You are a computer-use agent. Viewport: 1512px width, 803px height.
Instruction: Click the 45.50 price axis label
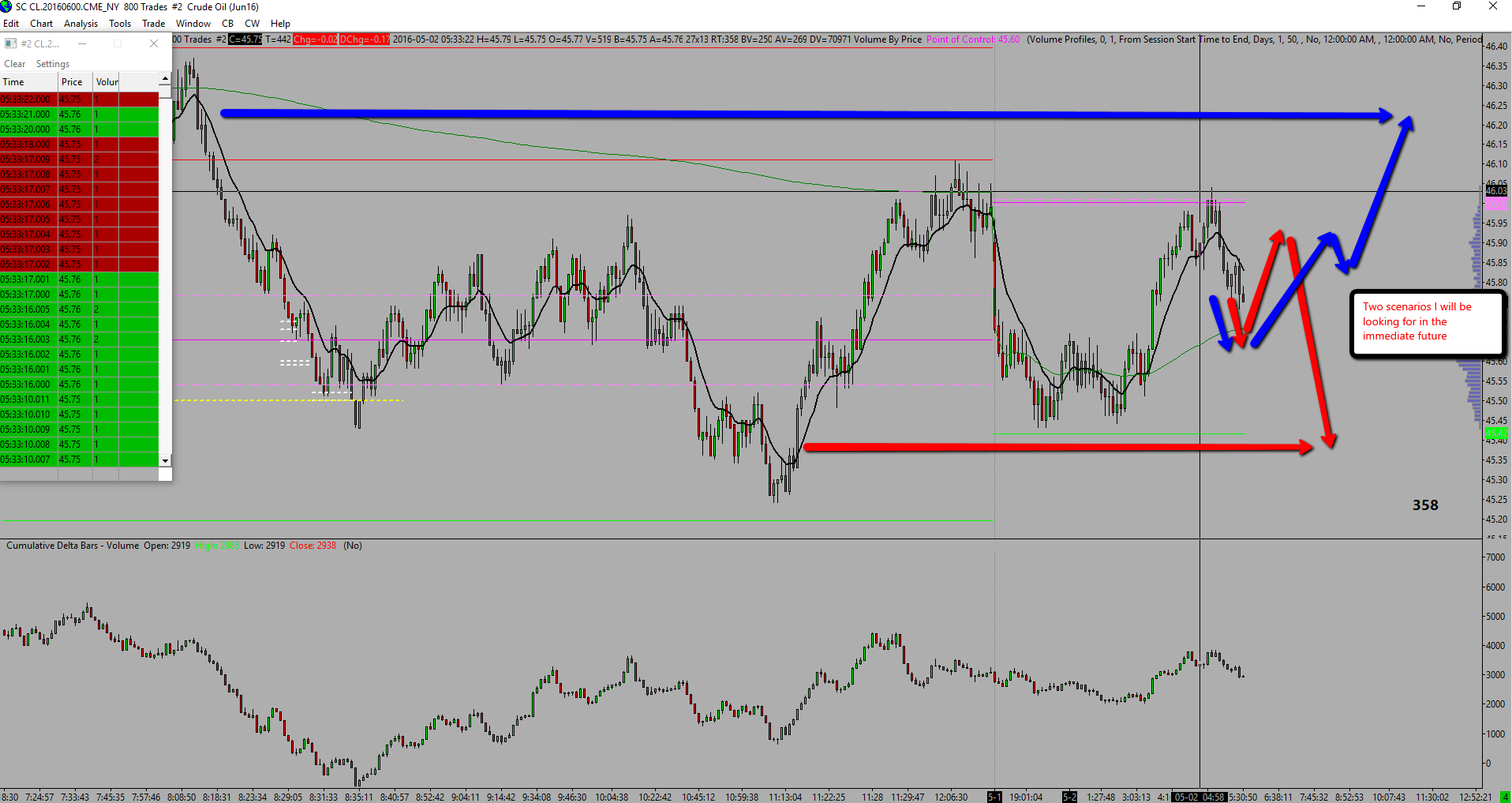(1496, 401)
